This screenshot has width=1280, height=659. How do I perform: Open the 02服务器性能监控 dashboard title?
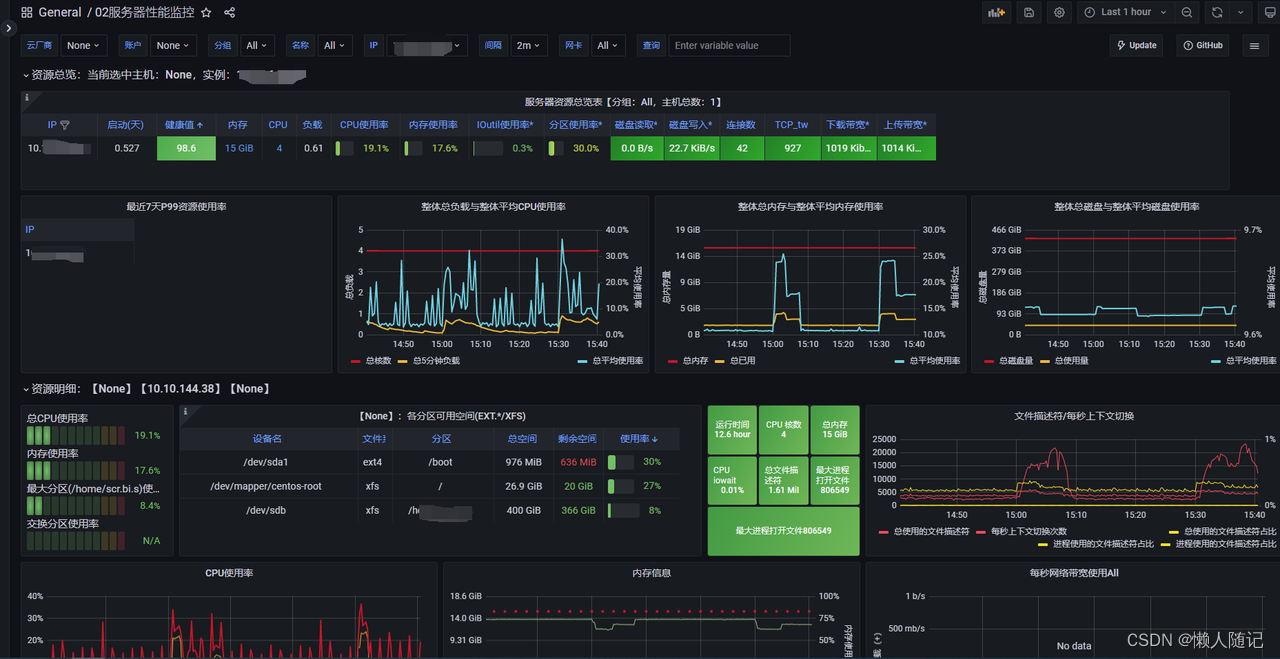point(145,13)
